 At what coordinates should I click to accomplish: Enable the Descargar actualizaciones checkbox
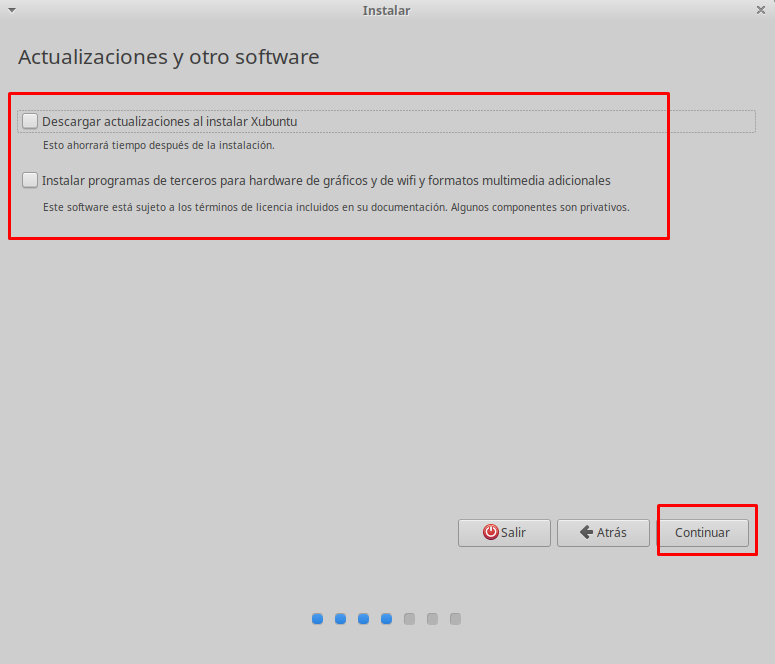point(30,121)
